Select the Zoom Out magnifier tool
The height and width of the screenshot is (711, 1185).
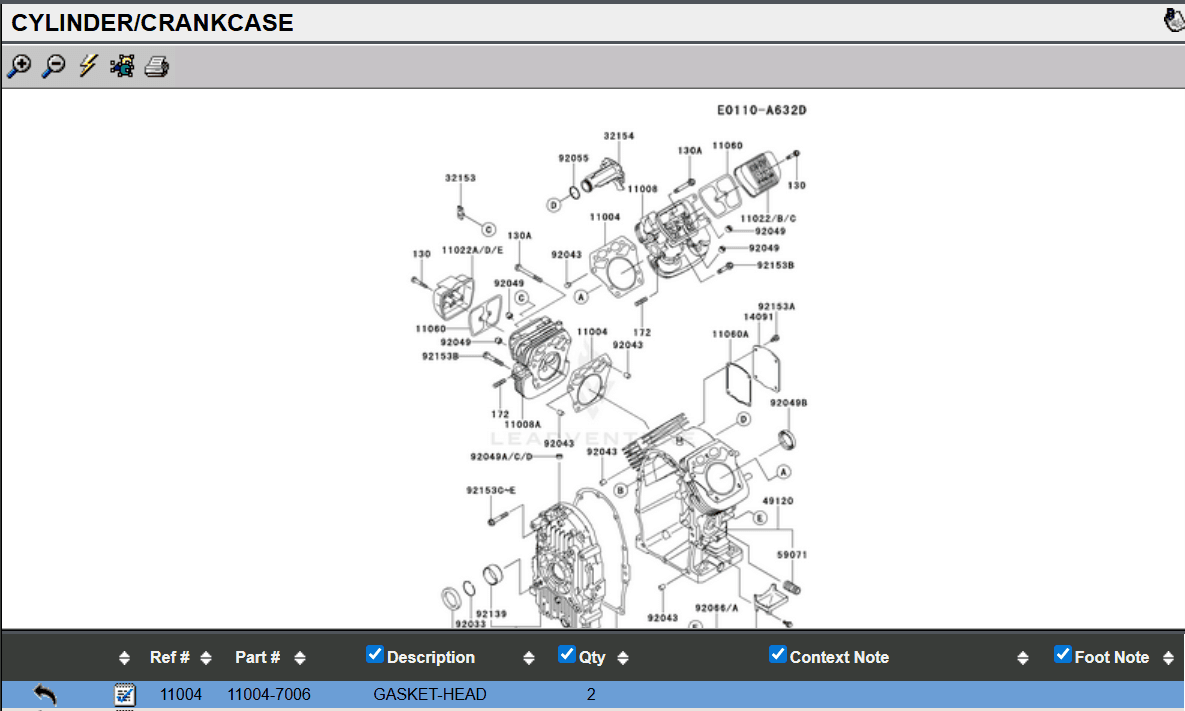(x=53, y=66)
